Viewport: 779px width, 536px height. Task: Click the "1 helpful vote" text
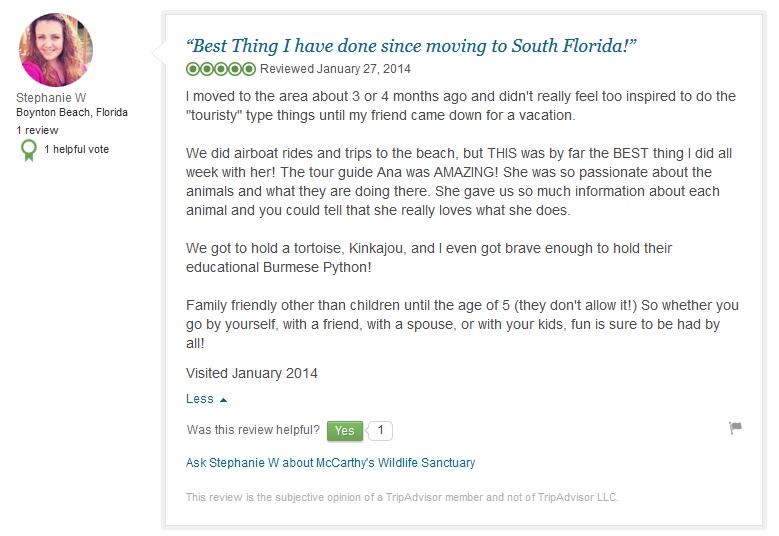tap(76, 149)
